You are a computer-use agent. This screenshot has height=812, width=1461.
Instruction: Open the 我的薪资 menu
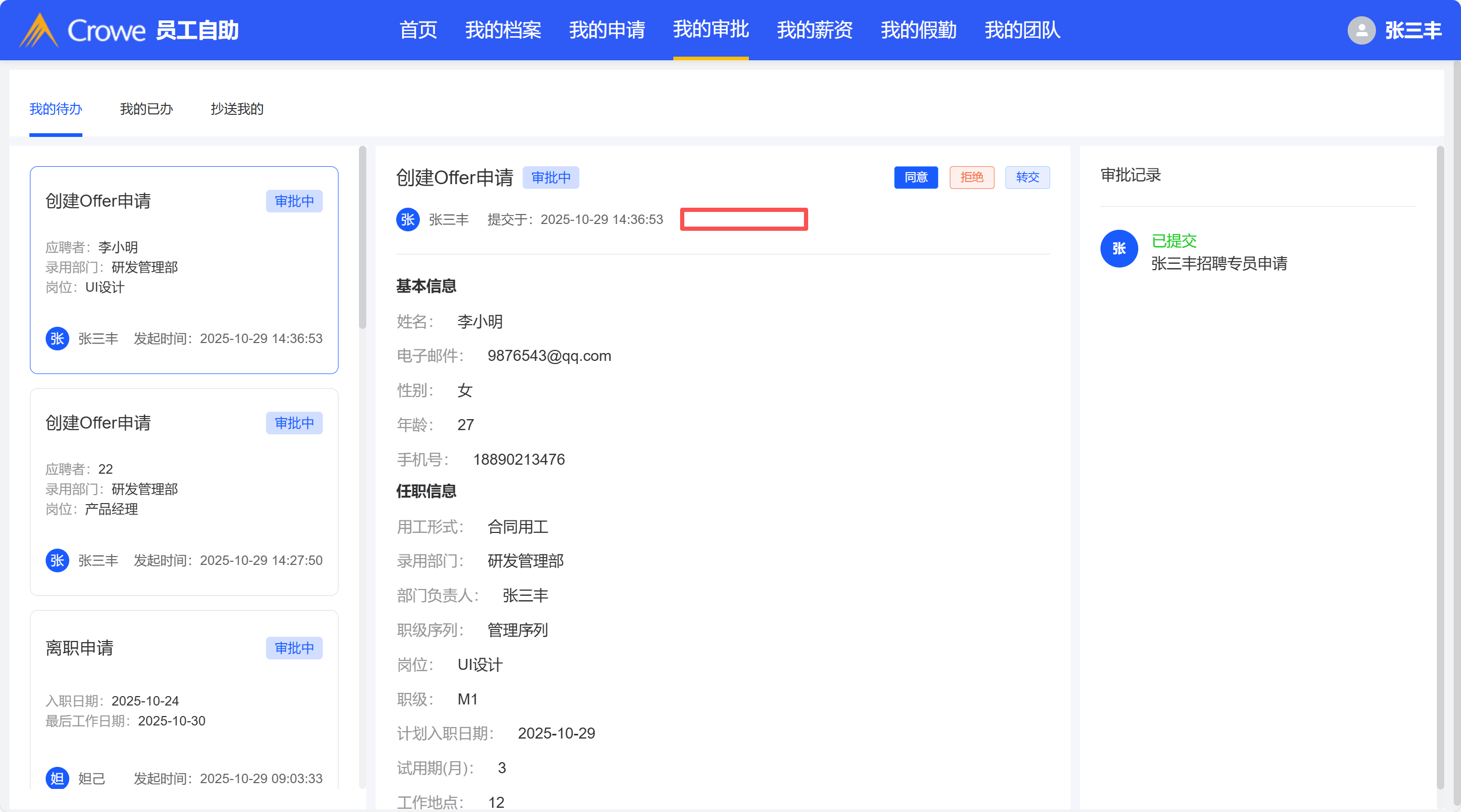pyautogui.click(x=814, y=30)
